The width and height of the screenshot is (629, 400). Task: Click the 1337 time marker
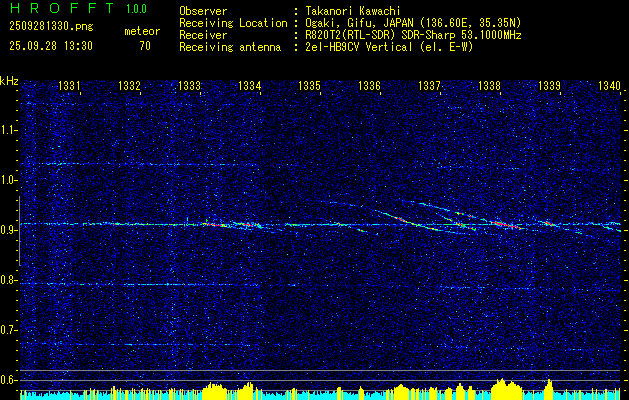429,85
